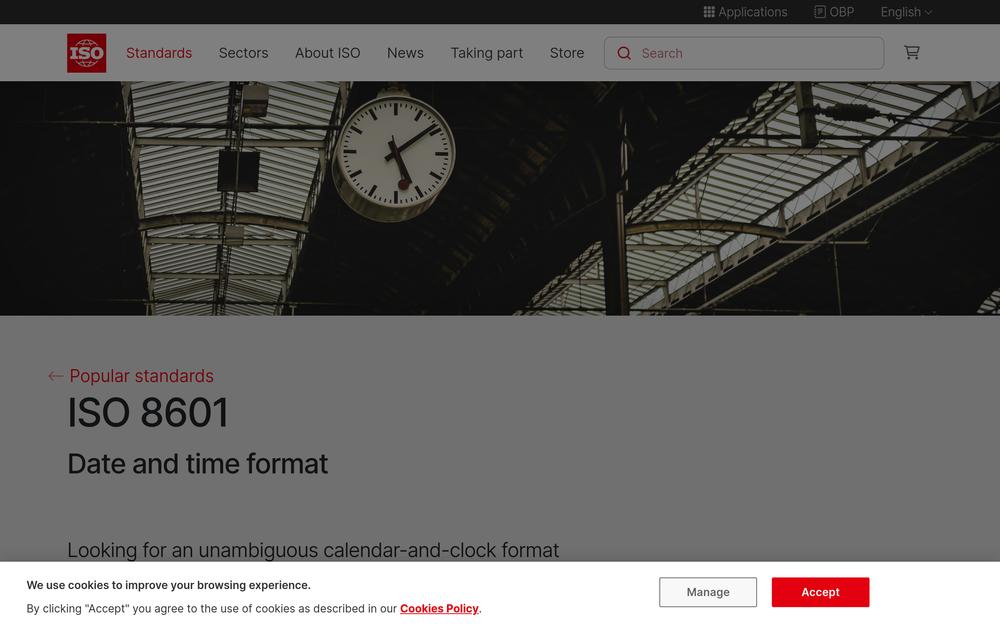Follow the Popular standards link
Image resolution: width=1000 pixels, height=625 pixels.
coord(142,376)
